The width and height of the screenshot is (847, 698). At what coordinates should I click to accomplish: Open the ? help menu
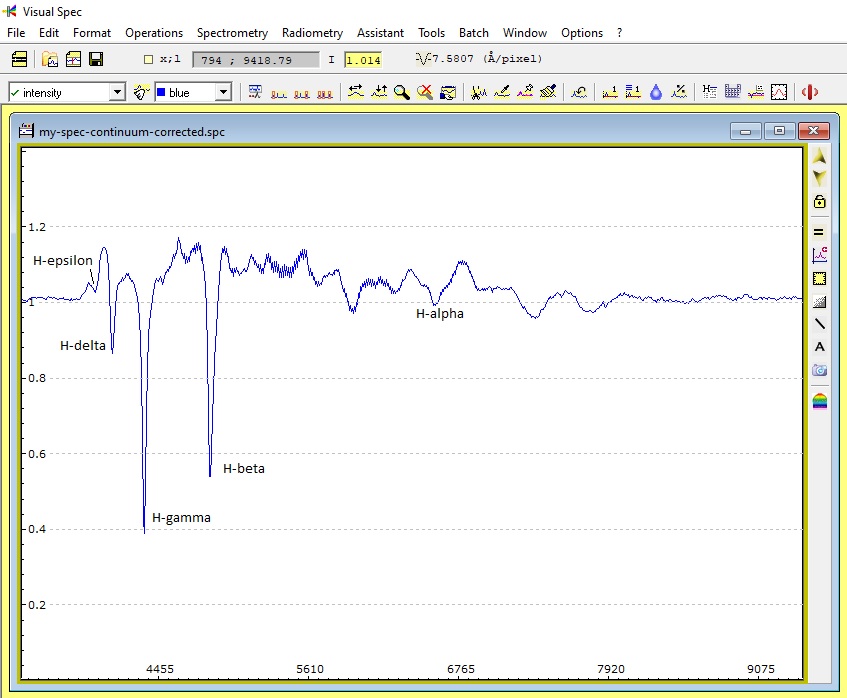620,33
